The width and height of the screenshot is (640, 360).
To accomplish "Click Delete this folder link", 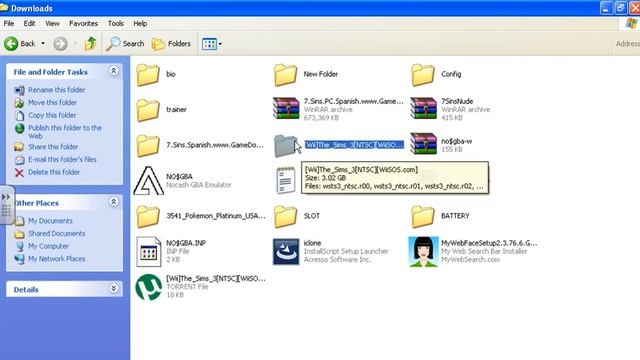I will 54,172.
